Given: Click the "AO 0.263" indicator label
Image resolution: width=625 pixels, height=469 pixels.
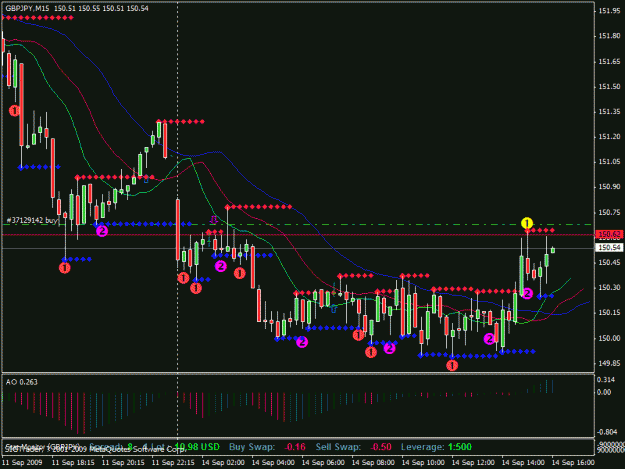Looking at the screenshot, I should pos(22,382).
